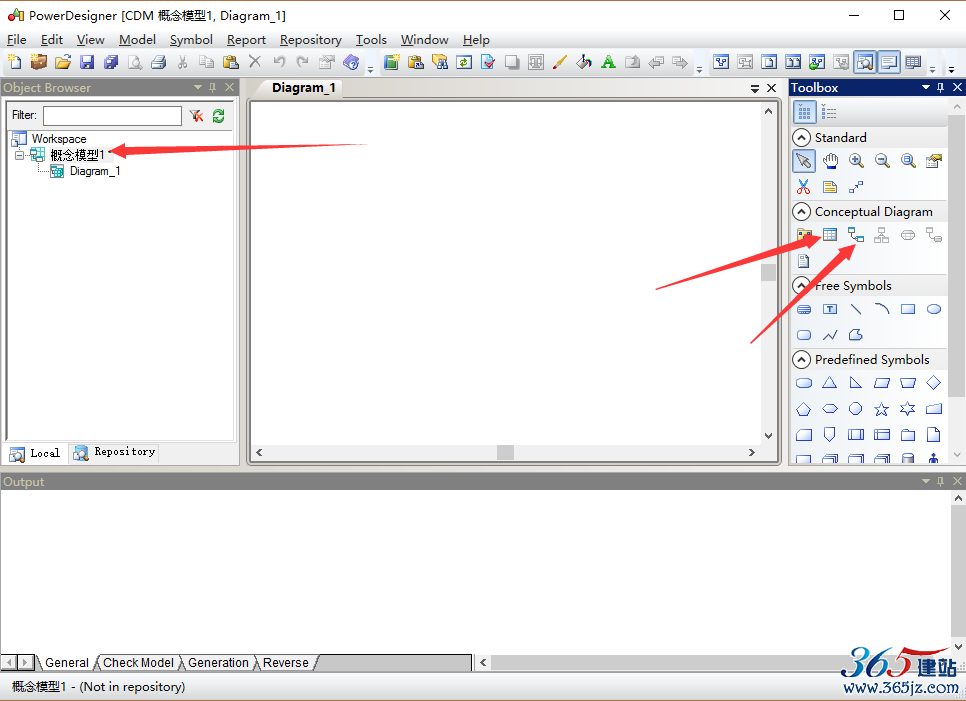Select the File tool in Conceptual Diagram
Viewport: 966px width, 701px height.
pos(804,261)
